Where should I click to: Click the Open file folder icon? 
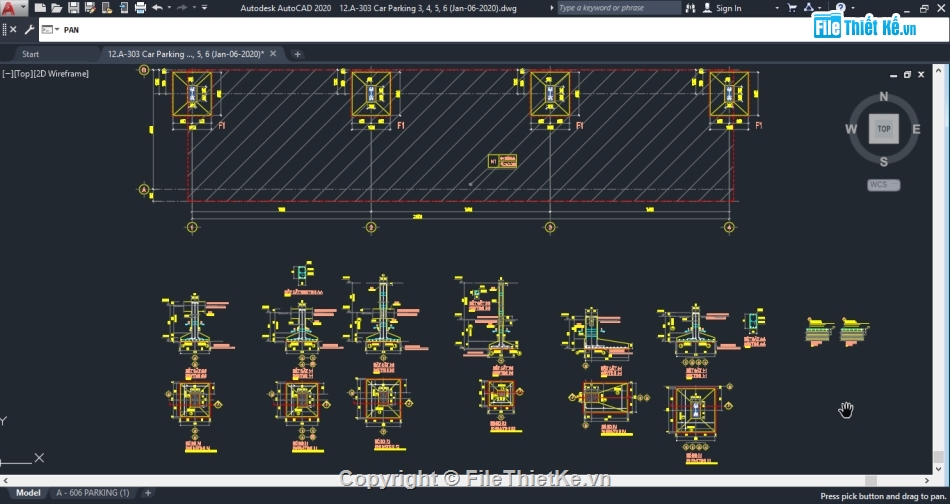(56, 8)
